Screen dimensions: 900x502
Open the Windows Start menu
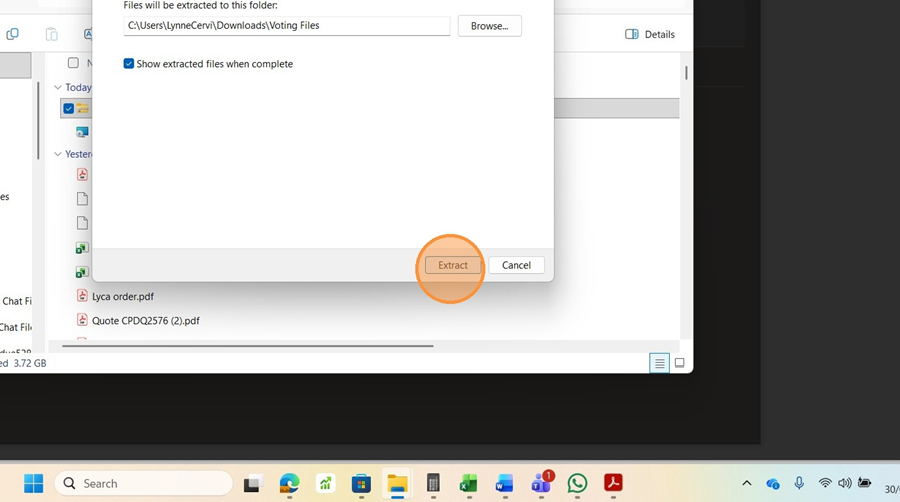(33, 483)
